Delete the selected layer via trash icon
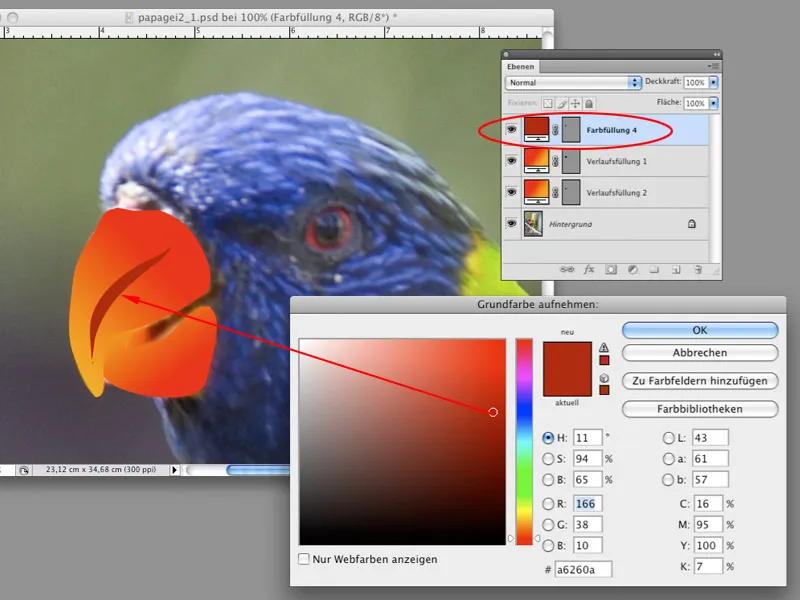The width and height of the screenshot is (800, 600). (x=700, y=269)
